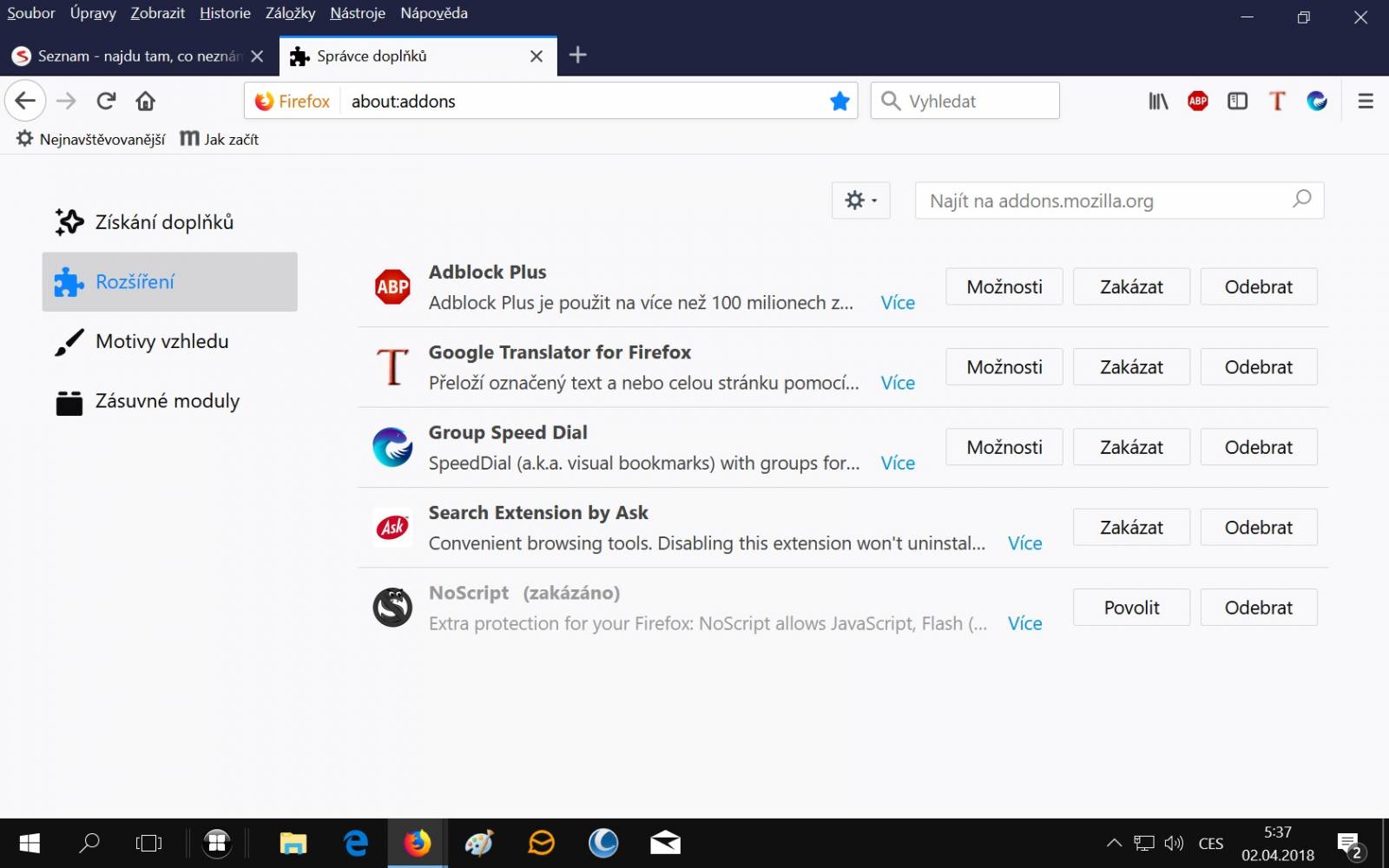Open the Nápověda menu
The height and width of the screenshot is (868, 1389).
point(434,13)
